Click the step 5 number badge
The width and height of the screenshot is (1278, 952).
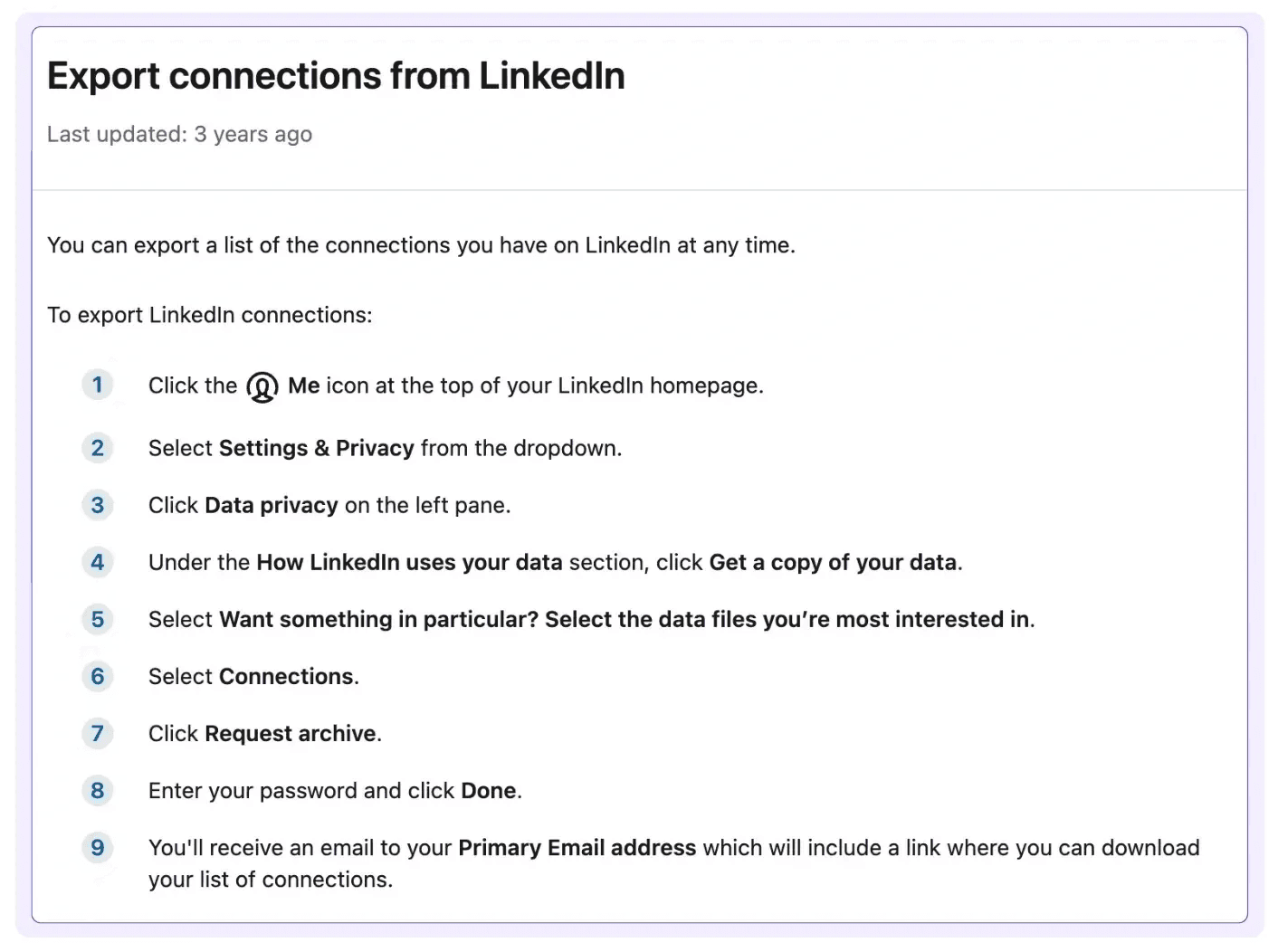(98, 619)
